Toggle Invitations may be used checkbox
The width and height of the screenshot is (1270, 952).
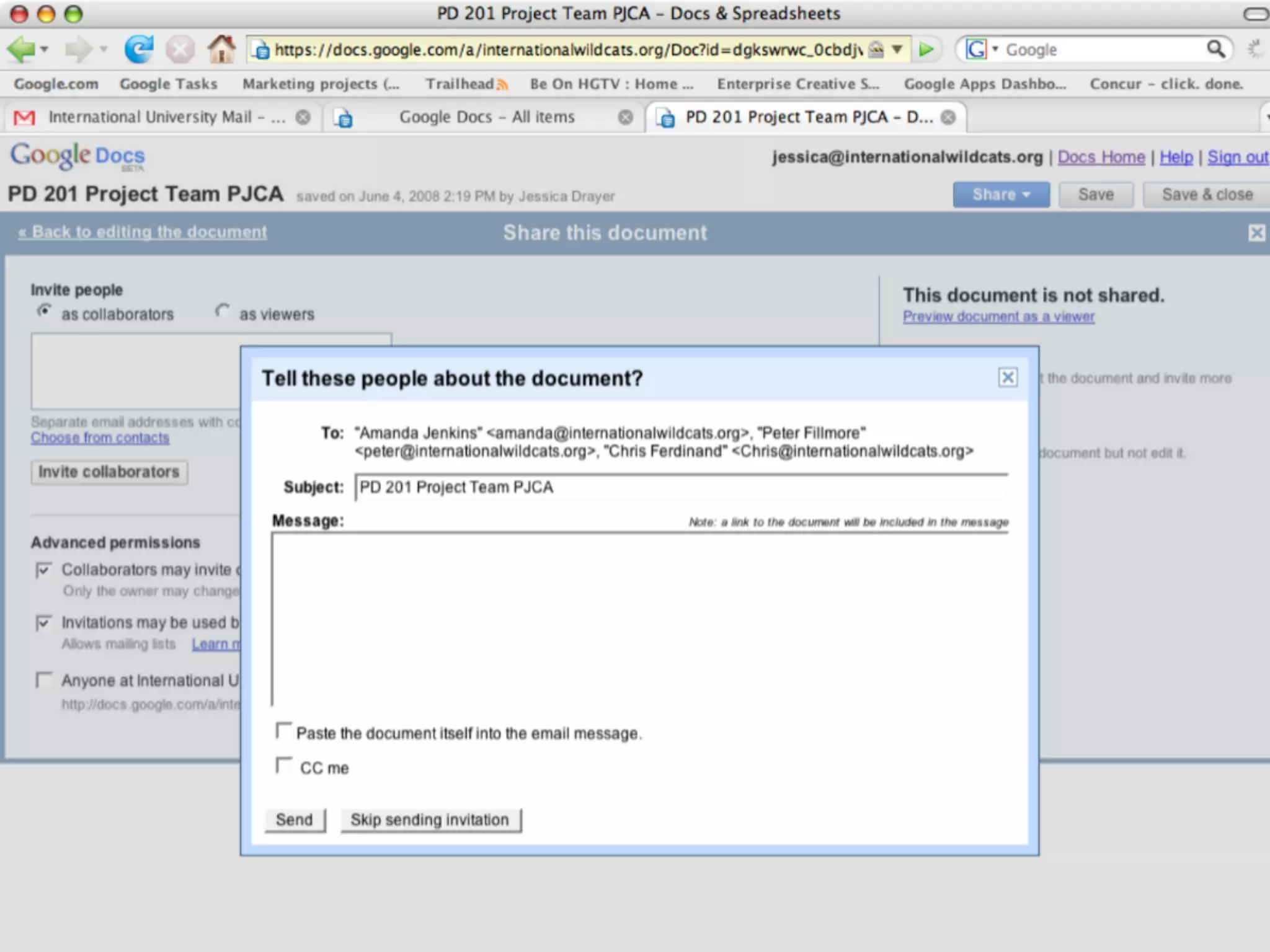43,622
